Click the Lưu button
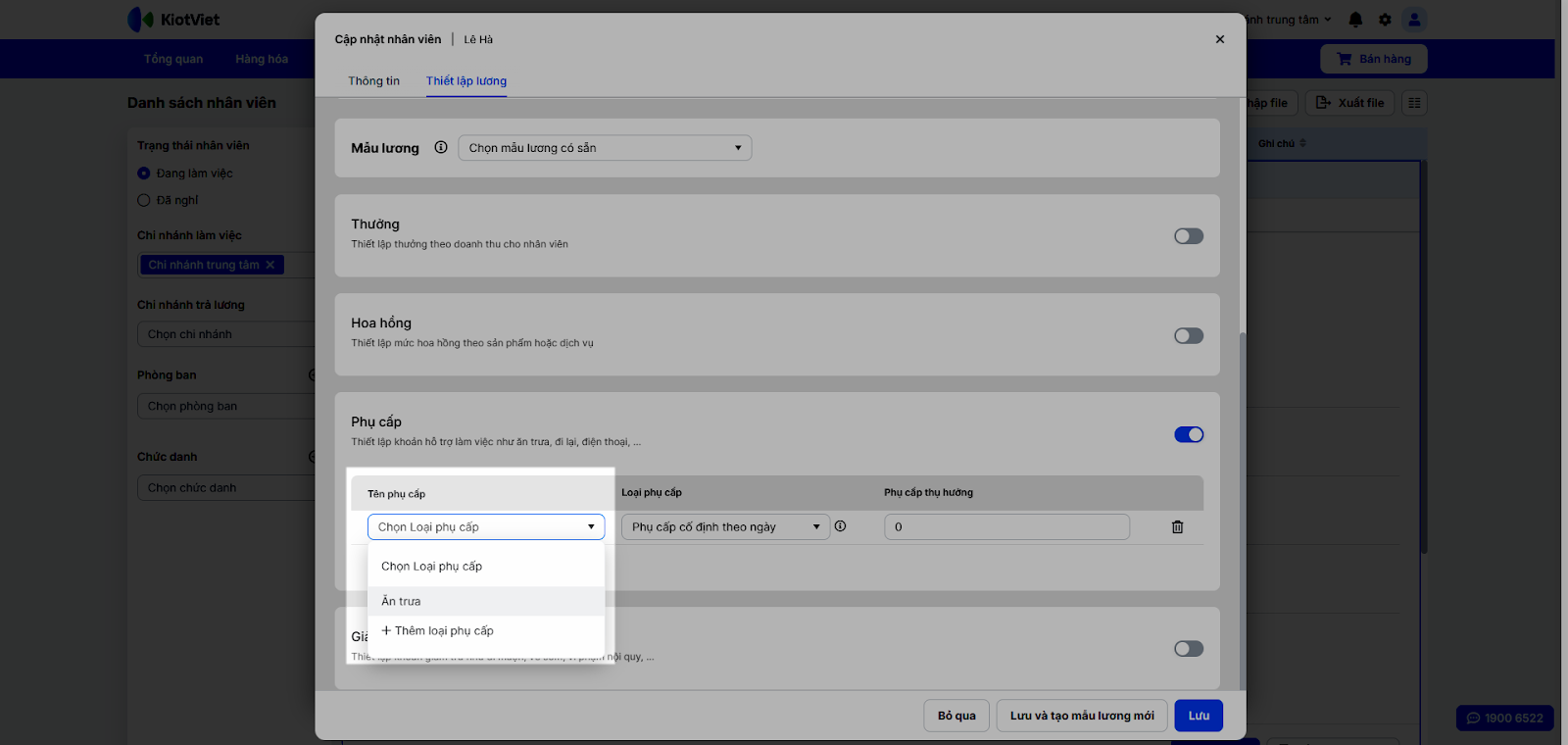The width and height of the screenshot is (1568, 745). pyautogui.click(x=1199, y=716)
